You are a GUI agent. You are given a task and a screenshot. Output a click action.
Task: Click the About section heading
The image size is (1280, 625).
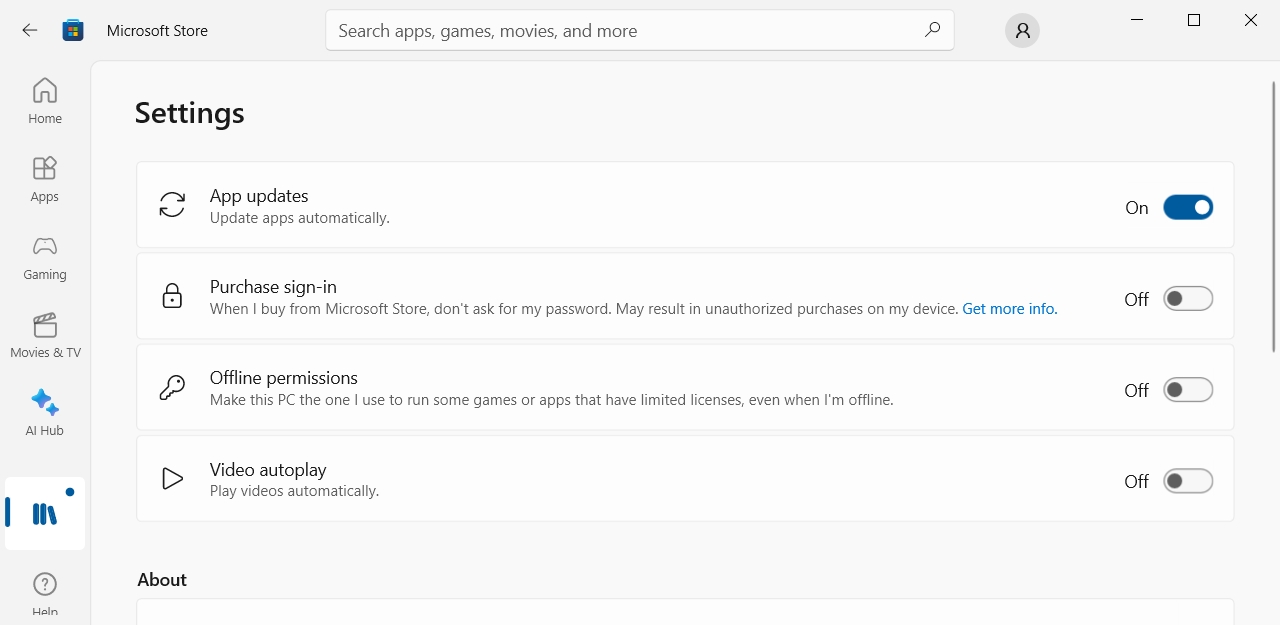tap(162, 580)
